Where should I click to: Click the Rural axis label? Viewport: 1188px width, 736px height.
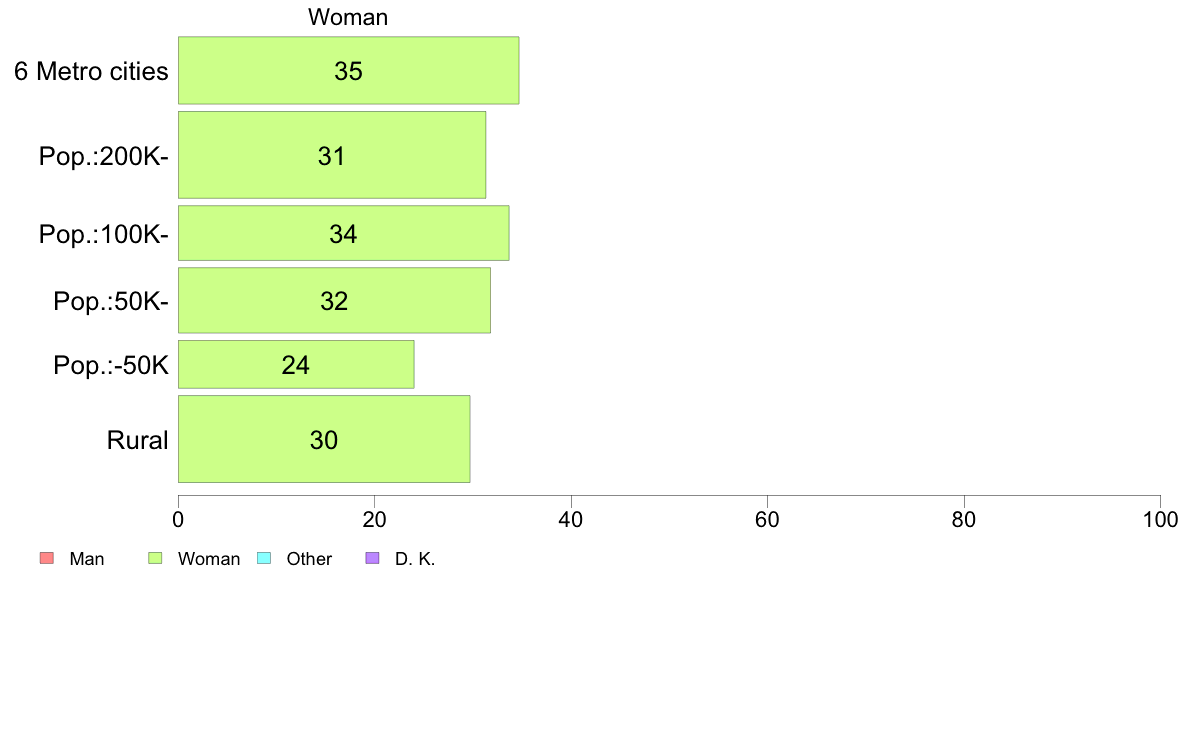(137, 440)
